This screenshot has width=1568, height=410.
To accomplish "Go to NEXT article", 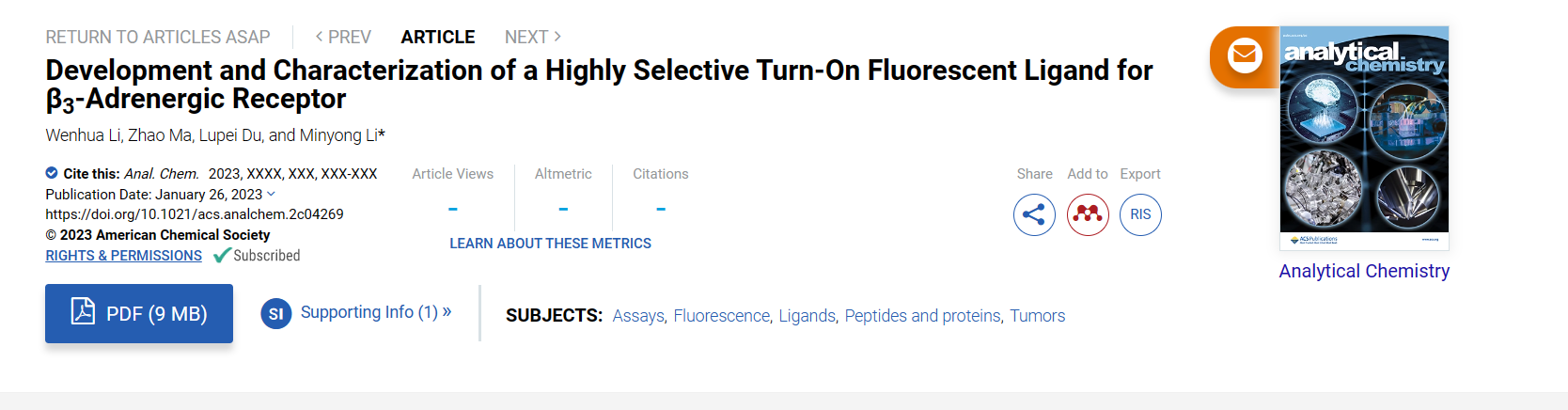I will coord(533,37).
